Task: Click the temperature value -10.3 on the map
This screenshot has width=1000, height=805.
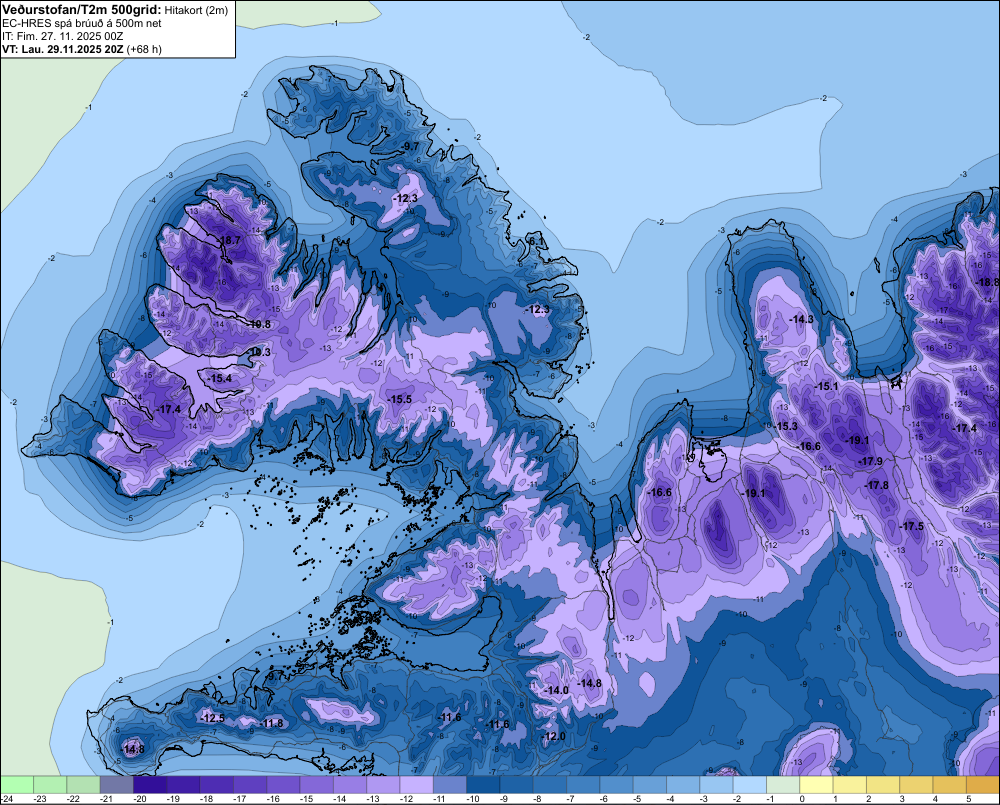Action: [259, 352]
